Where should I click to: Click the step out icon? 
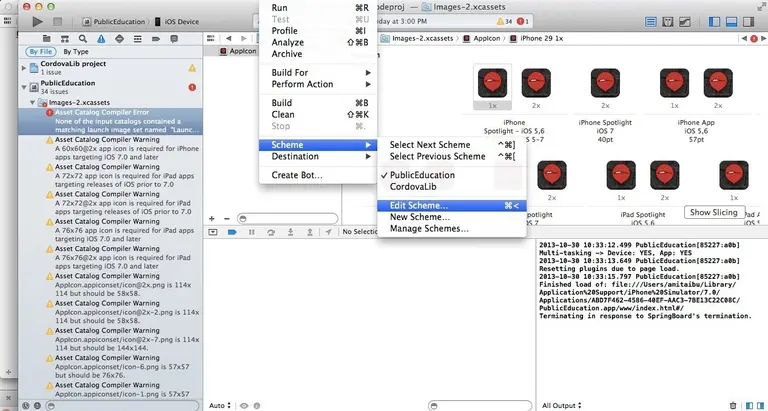[310, 232]
